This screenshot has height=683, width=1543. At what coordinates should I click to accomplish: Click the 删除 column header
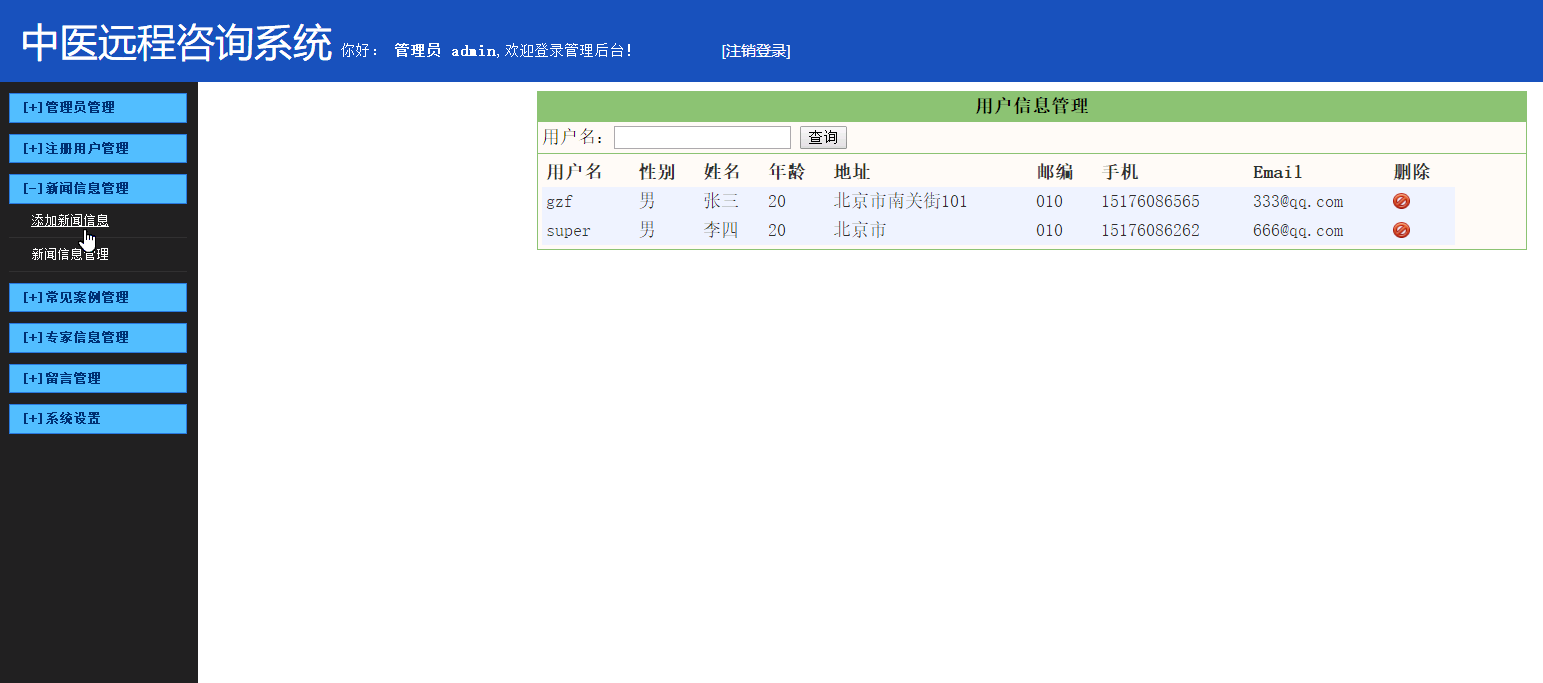tap(1412, 172)
